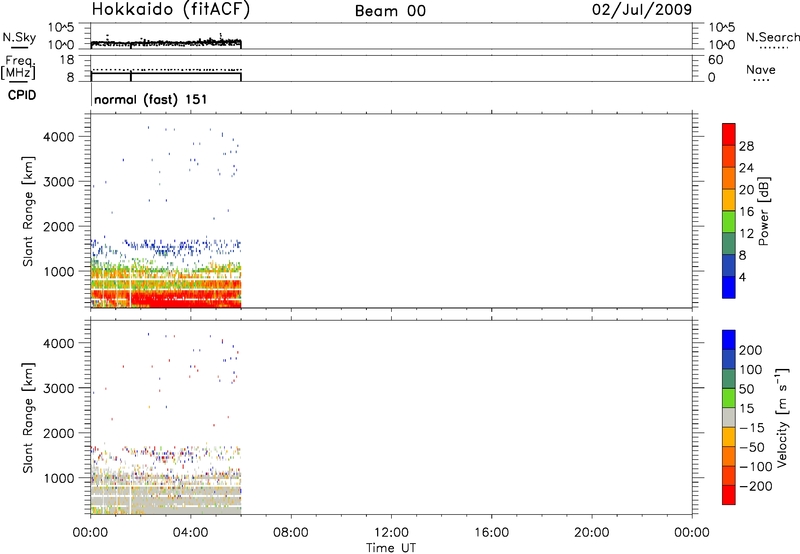The image size is (800, 554).
Task: Click the top blue segment of the Velocity colorbar
Action: 729,340
